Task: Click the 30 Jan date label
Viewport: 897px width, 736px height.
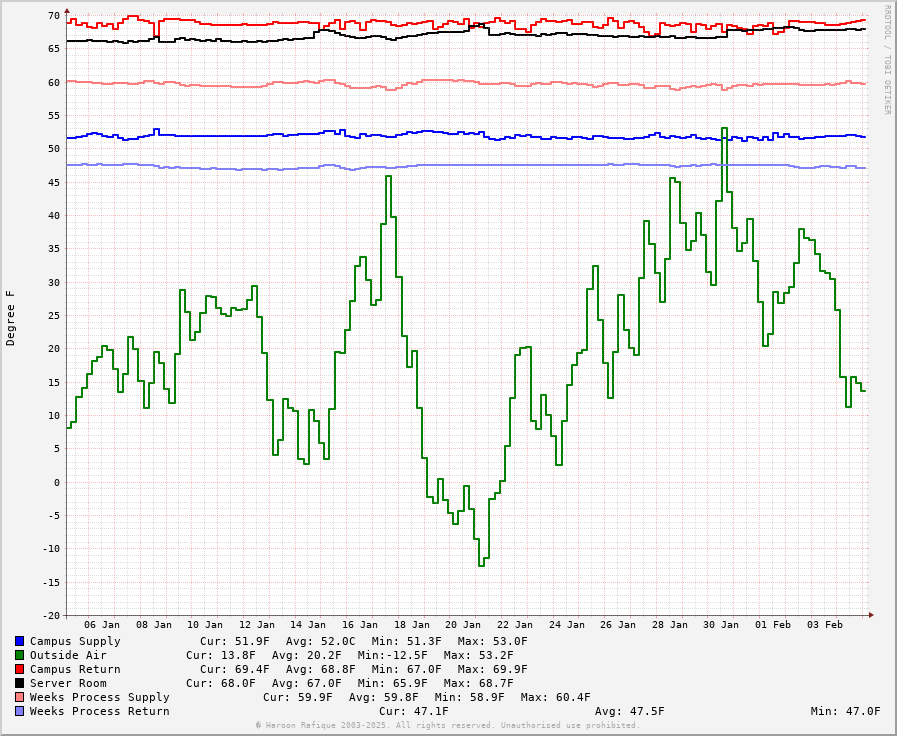Action: [721, 625]
